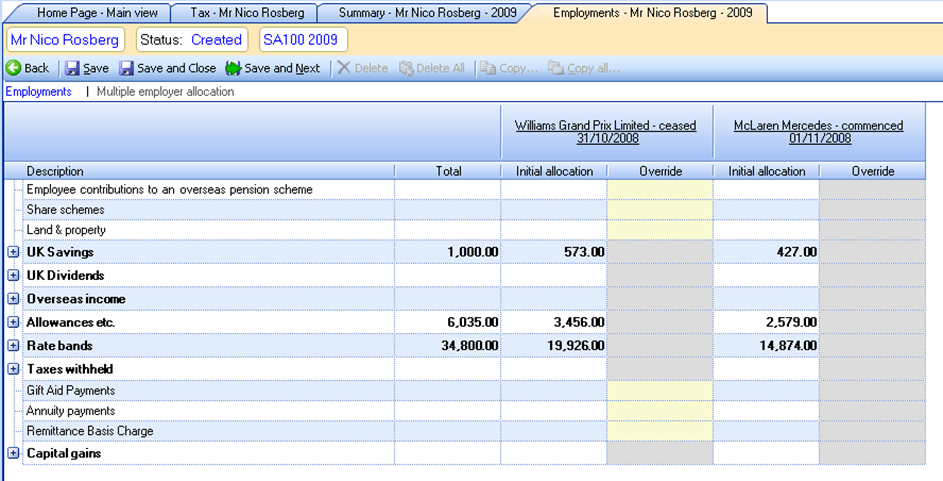The width and height of the screenshot is (943, 481).
Task: Expand the UK Dividends row
Action: pyautogui.click(x=13, y=275)
